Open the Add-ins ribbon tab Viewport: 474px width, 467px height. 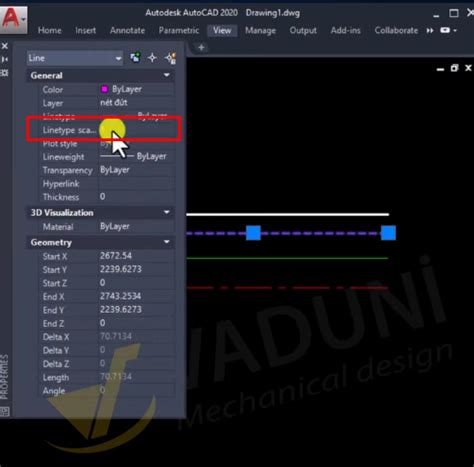[345, 31]
